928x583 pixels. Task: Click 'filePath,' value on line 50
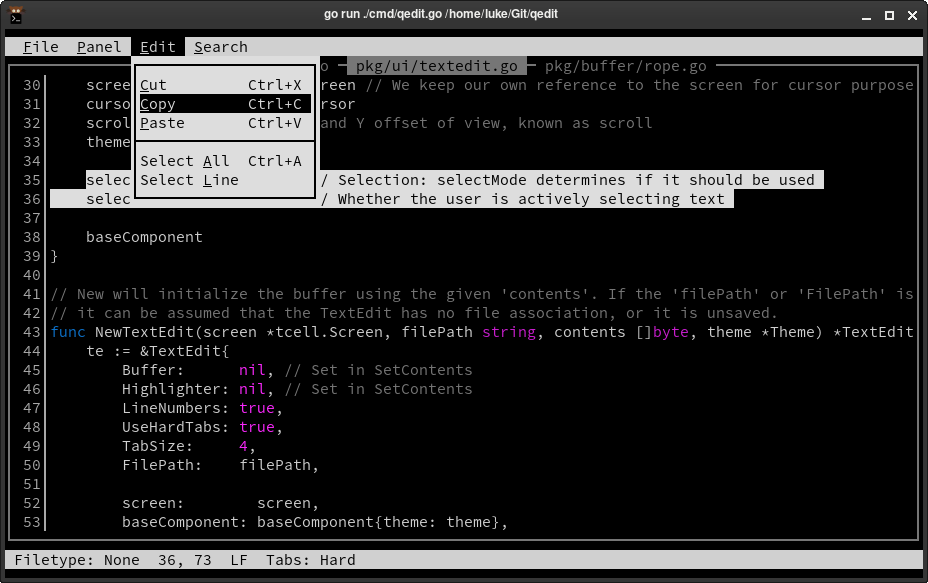coord(279,465)
